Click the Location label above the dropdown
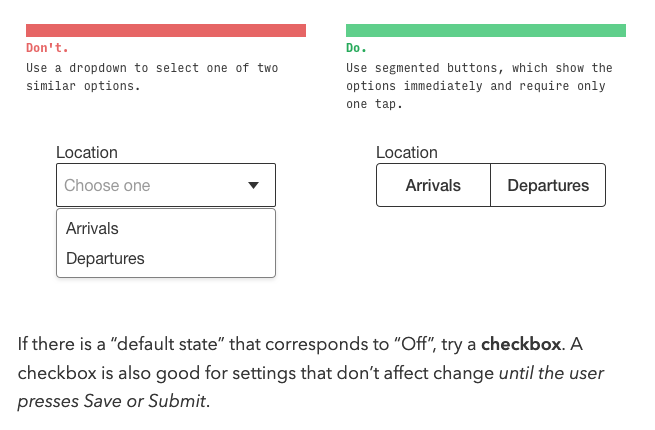The height and width of the screenshot is (430, 655). click(87, 153)
